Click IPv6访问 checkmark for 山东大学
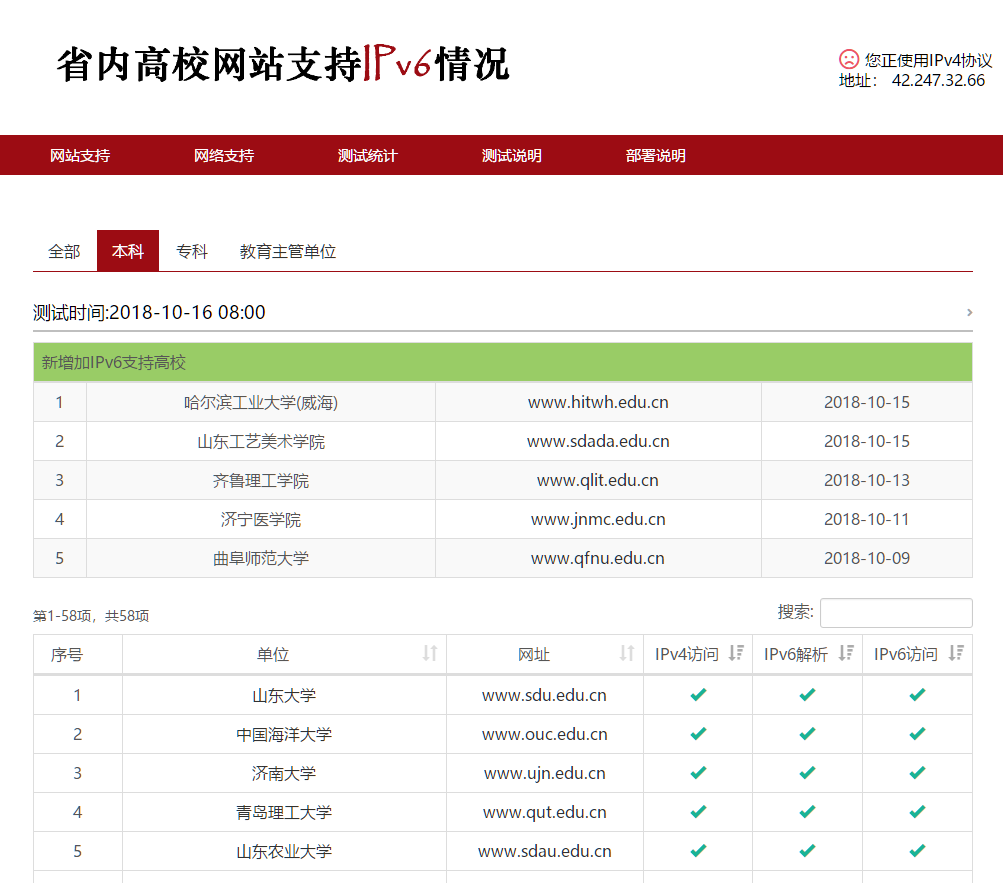Viewport: 1003px width, 883px height. pyautogui.click(x=917, y=695)
